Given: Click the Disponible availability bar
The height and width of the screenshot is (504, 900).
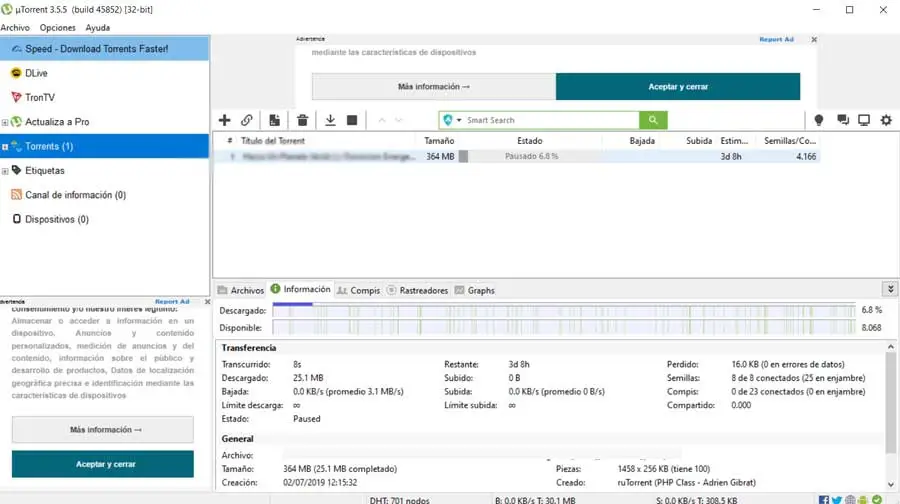Looking at the screenshot, I should 564,328.
